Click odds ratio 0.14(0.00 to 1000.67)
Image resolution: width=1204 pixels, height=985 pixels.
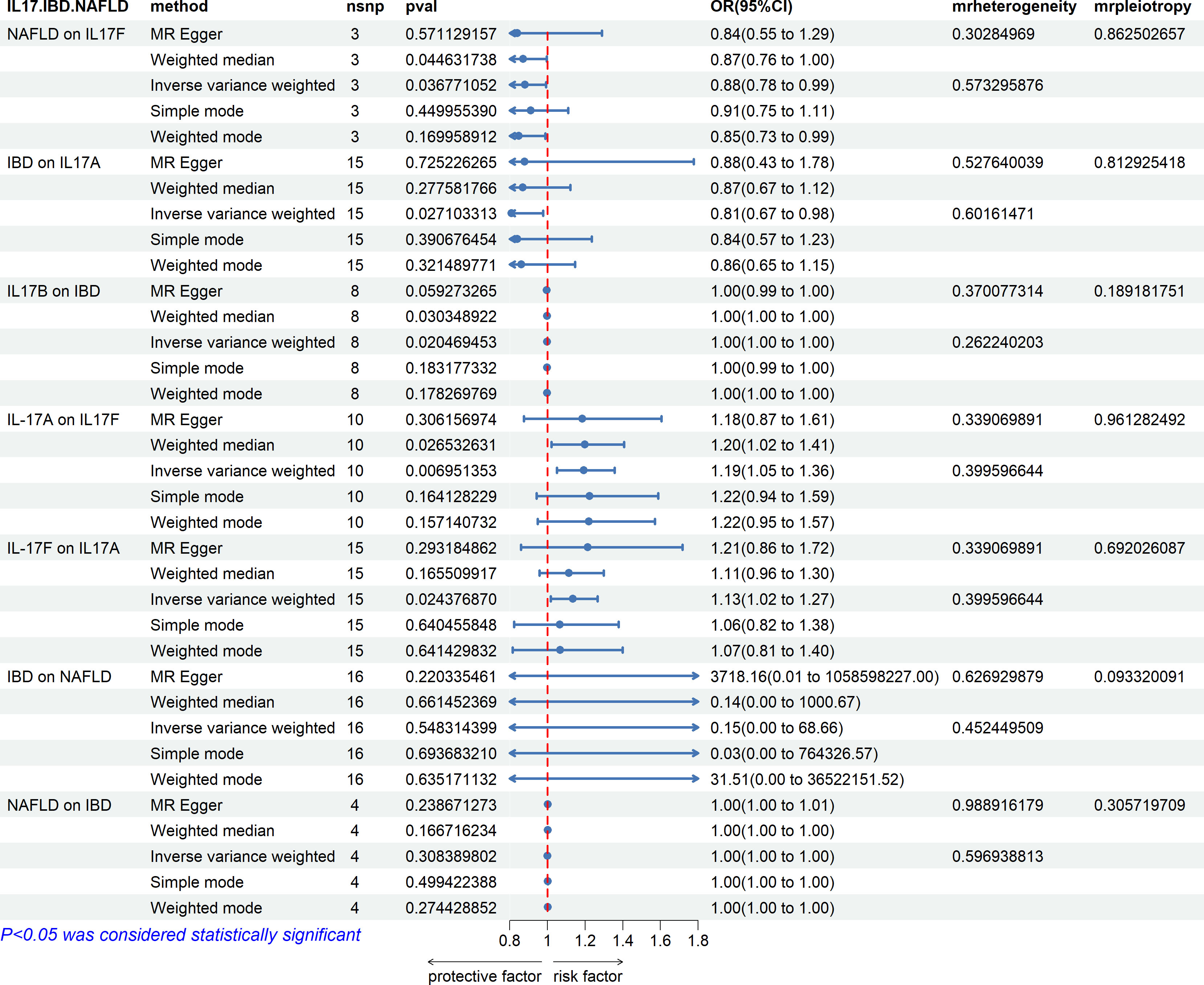coord(785,703)
